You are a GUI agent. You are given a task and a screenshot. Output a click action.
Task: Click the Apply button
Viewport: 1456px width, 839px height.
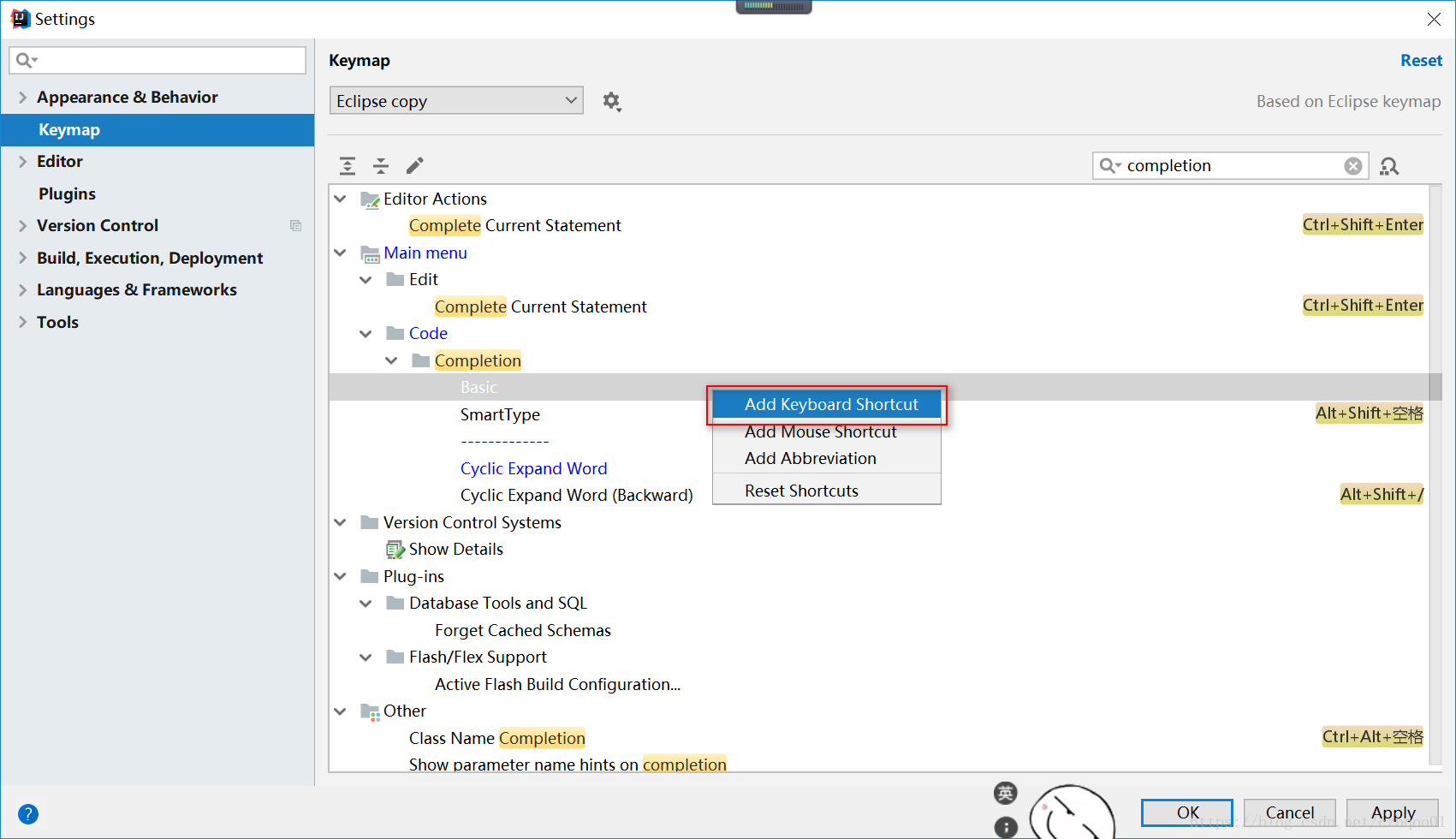tap(1393, 812)
